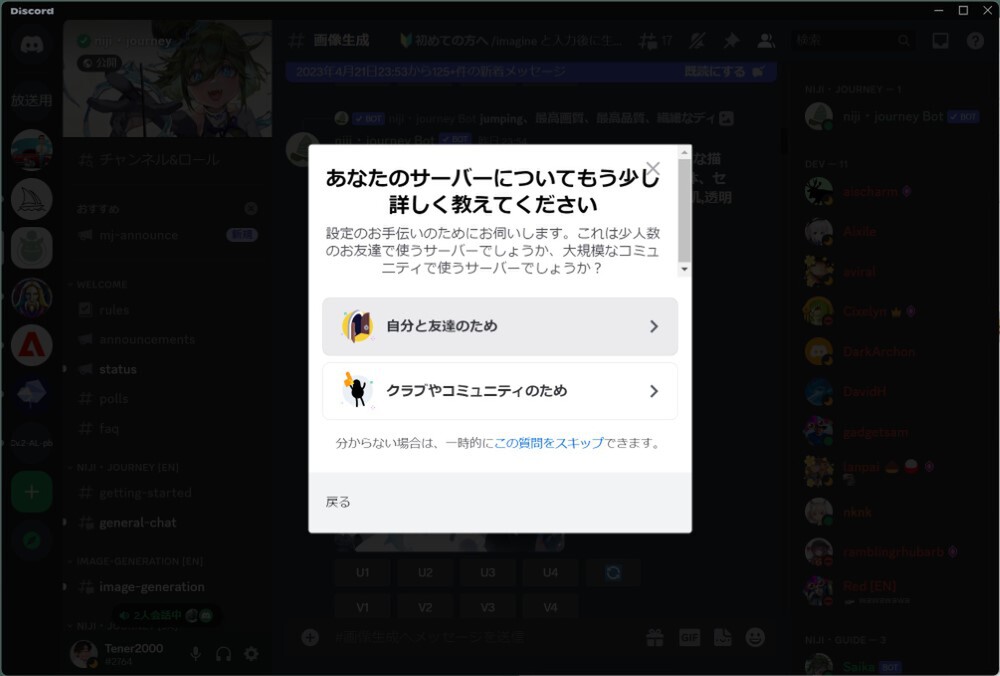Viewport: 1000px width, 676px height.
Task: Open the Midjourney sailboat server icon
Action: click(x=31, y=200)
